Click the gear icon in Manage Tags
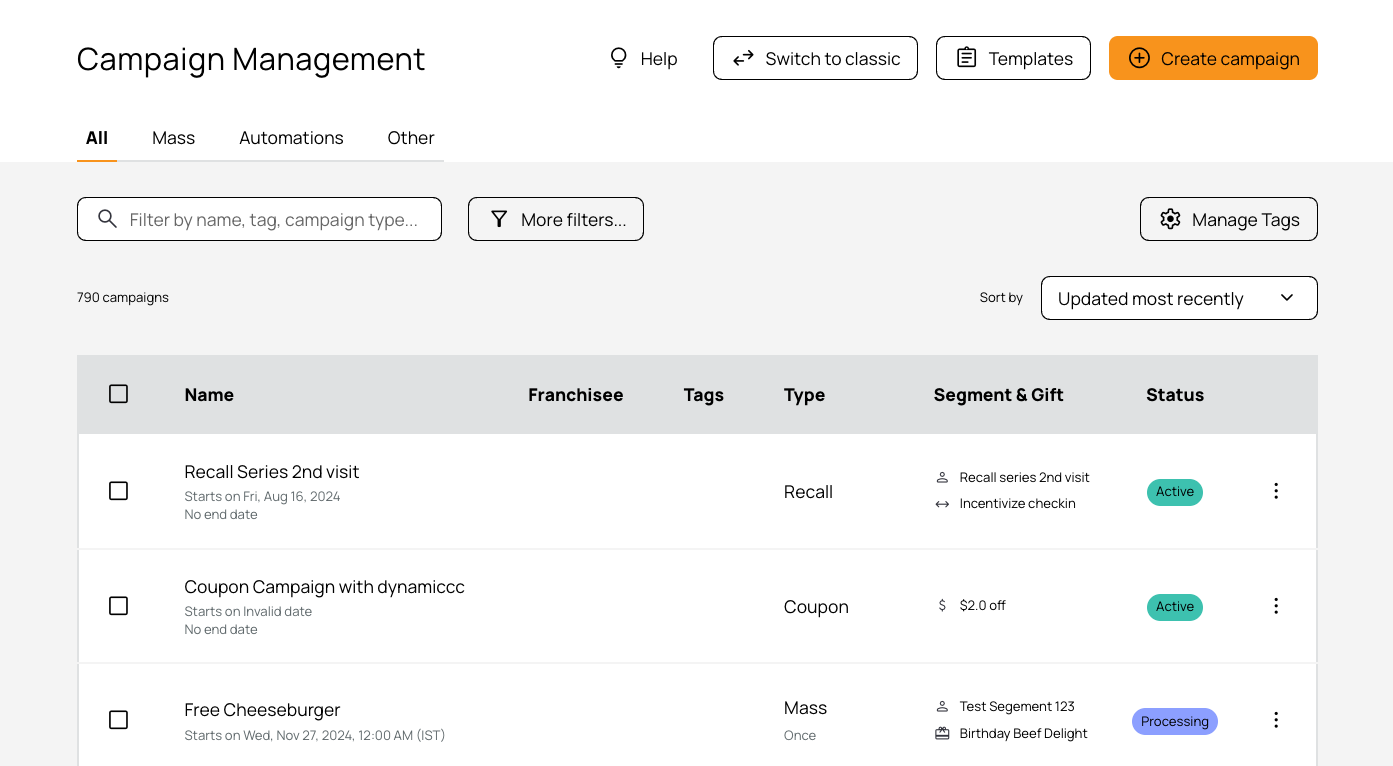 (1170, 219)
